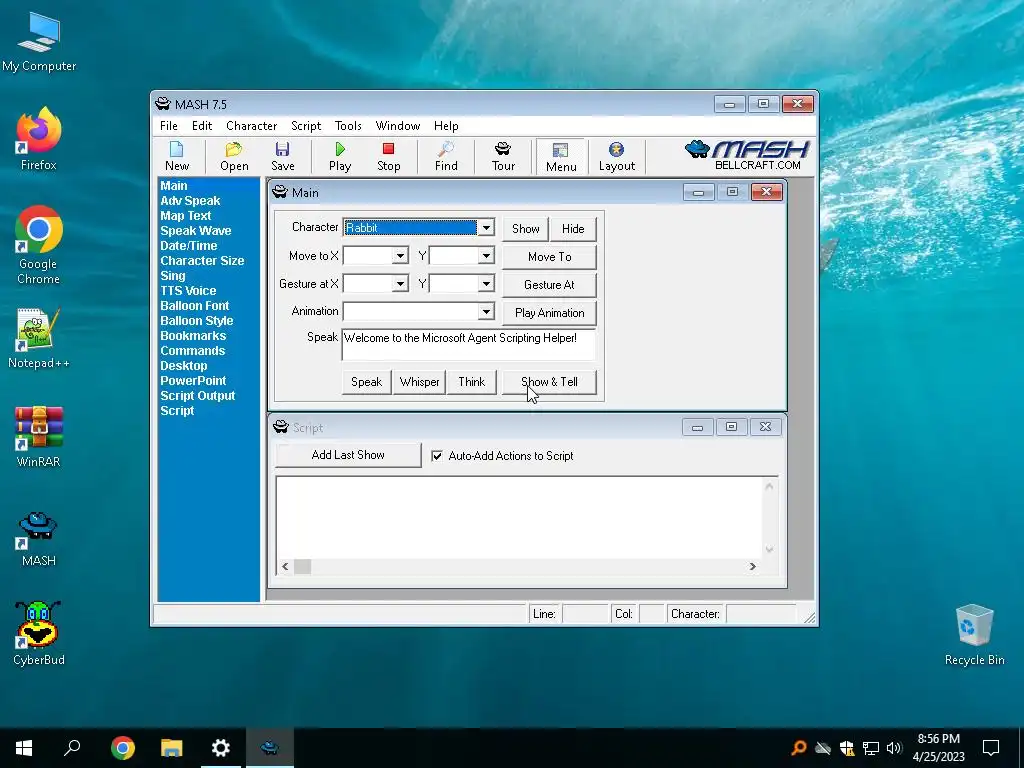Click the Gesture At button

tap(549, 285)
